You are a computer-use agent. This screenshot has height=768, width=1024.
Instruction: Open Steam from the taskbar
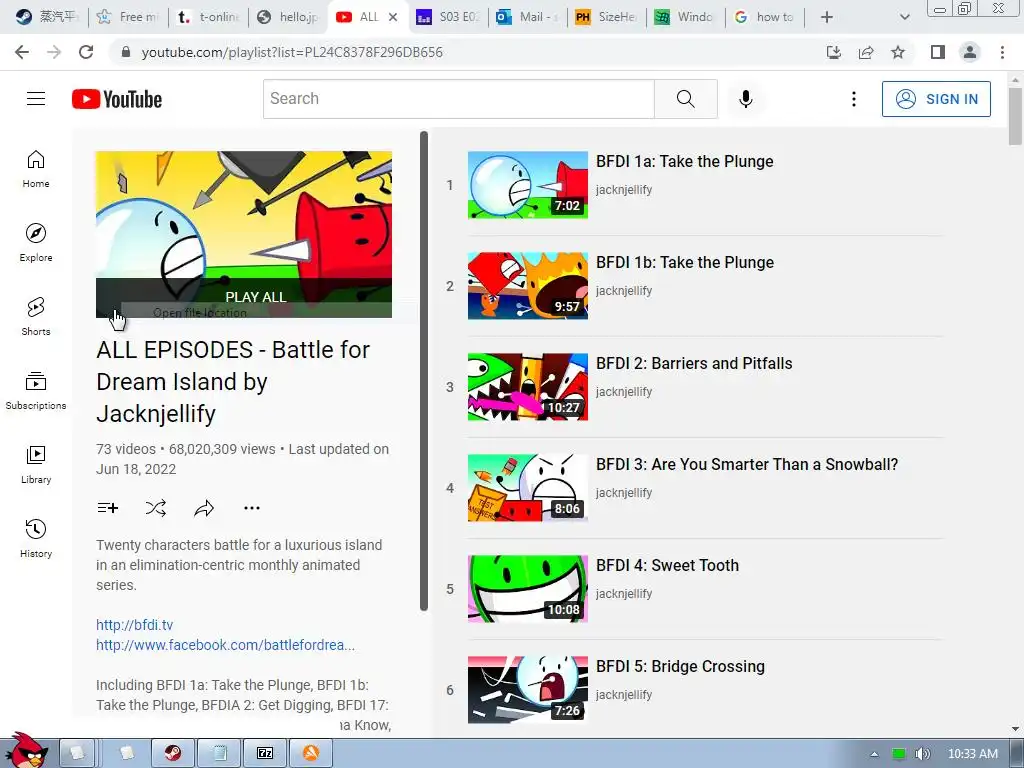pos(173,753)
